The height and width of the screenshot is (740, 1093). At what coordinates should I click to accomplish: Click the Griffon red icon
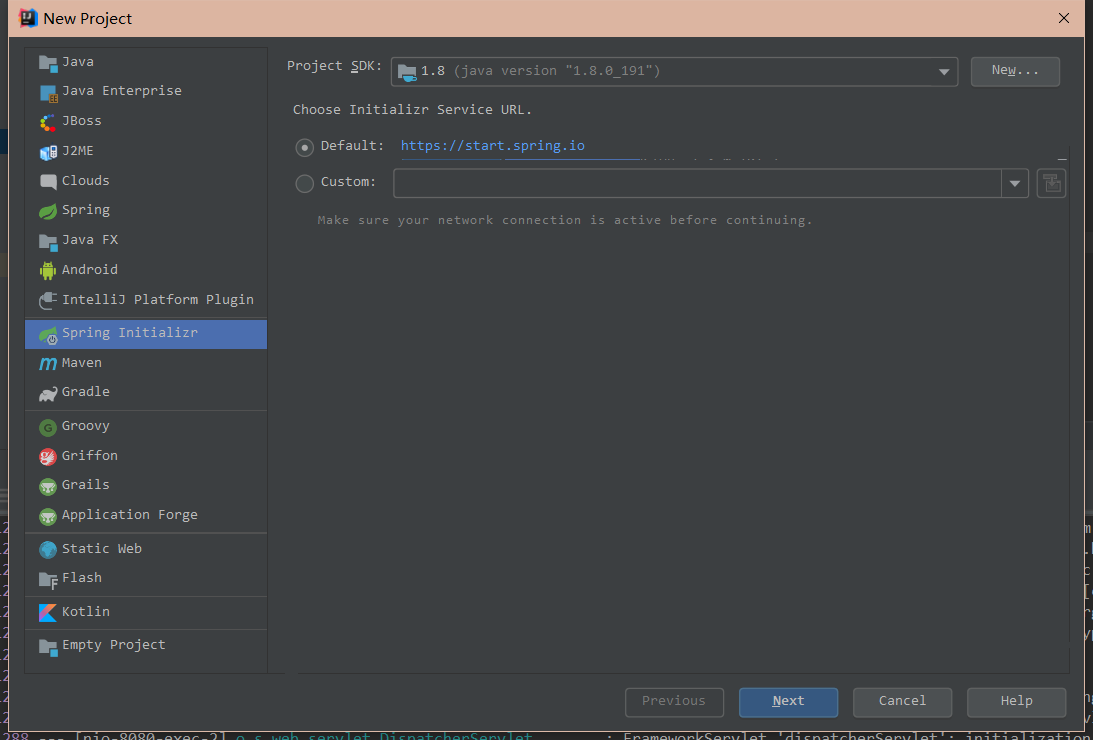coord(48,456)
